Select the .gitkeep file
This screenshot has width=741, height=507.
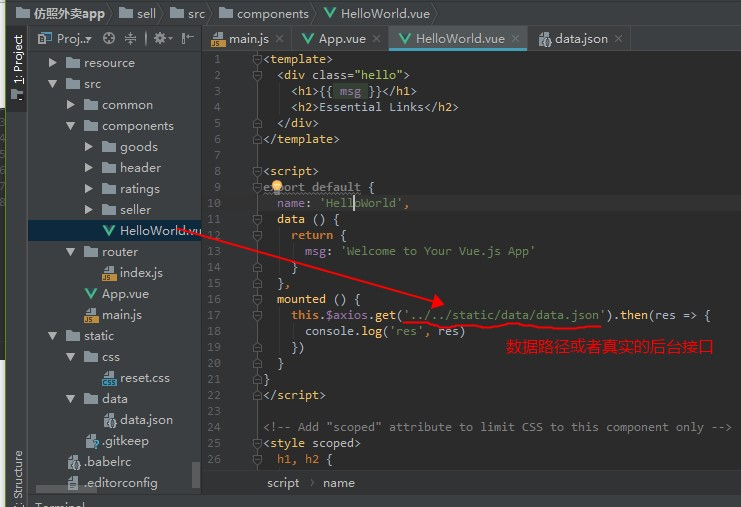pyautogui.click(x=117, y=441)
